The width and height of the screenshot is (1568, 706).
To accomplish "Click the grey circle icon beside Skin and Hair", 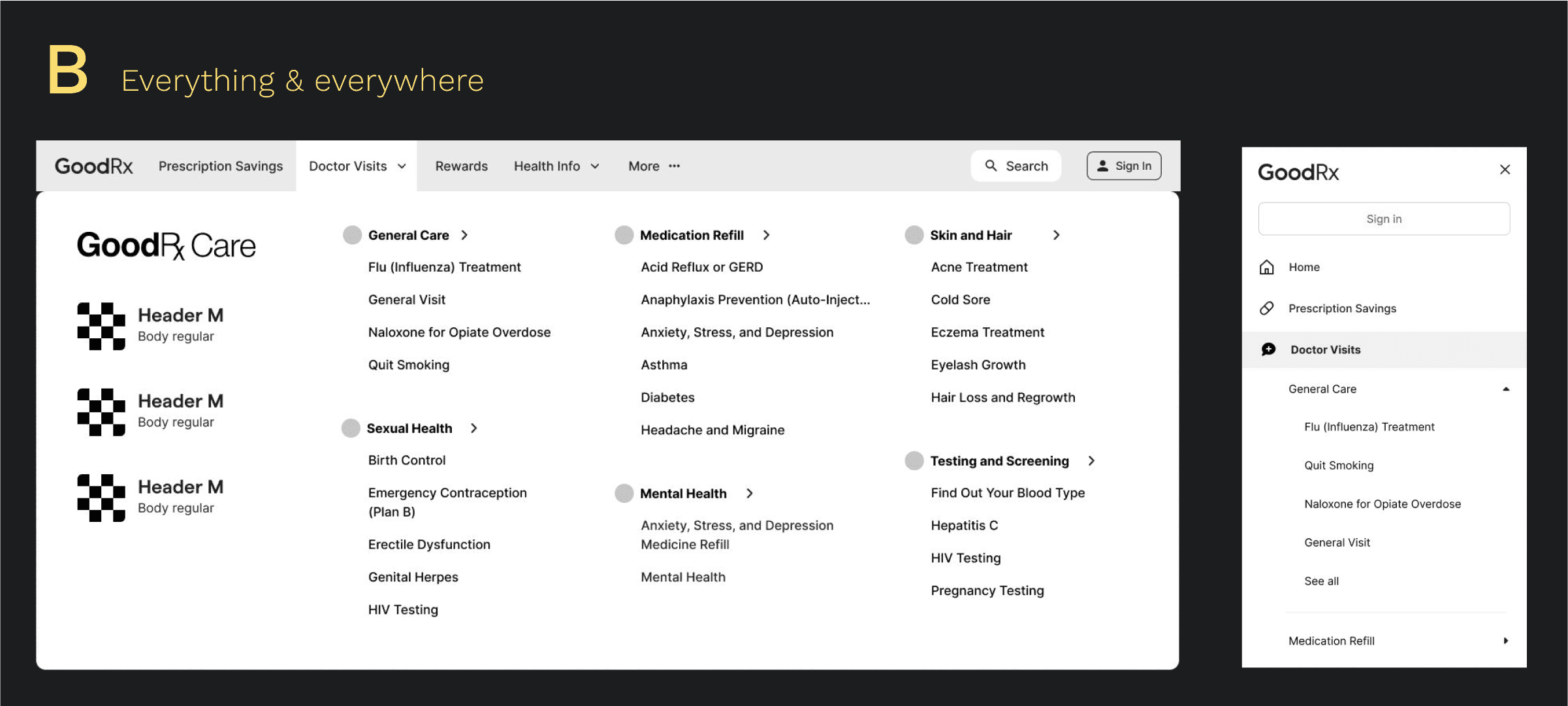I will point(914,235).
